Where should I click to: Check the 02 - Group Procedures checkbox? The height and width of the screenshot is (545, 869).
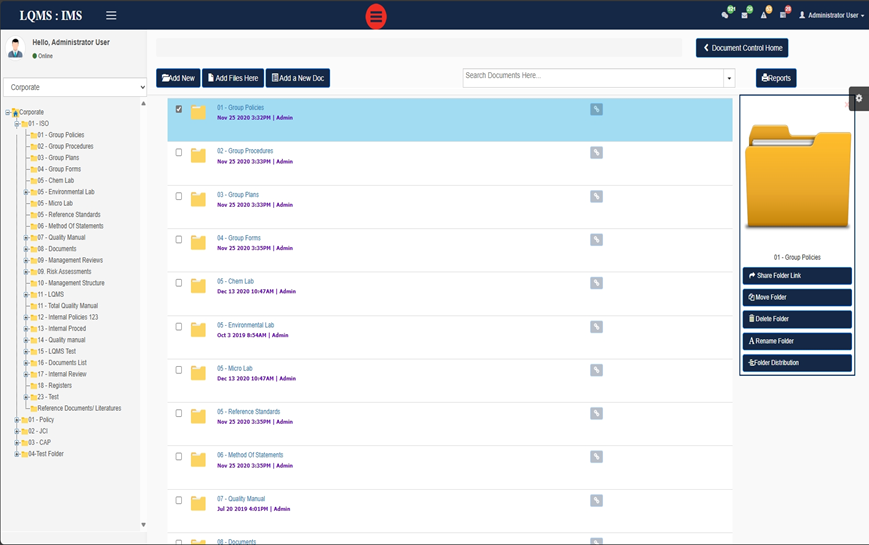tap(178, 152)
